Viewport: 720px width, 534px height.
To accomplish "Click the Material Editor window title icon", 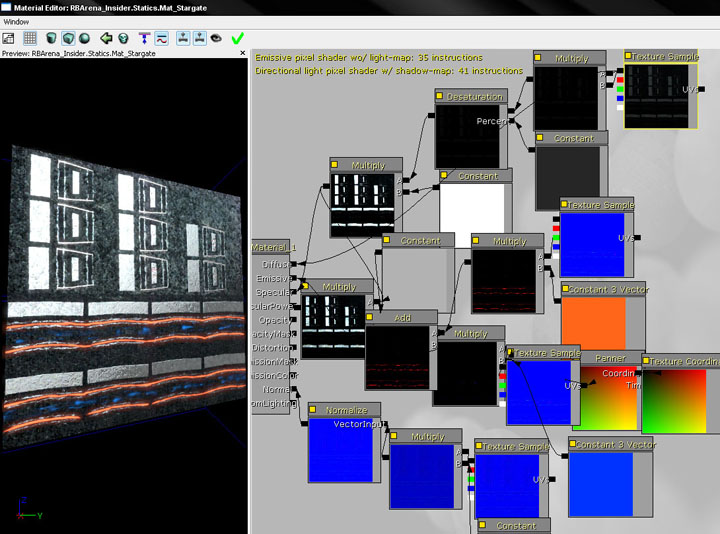I will tap(6, 7).
